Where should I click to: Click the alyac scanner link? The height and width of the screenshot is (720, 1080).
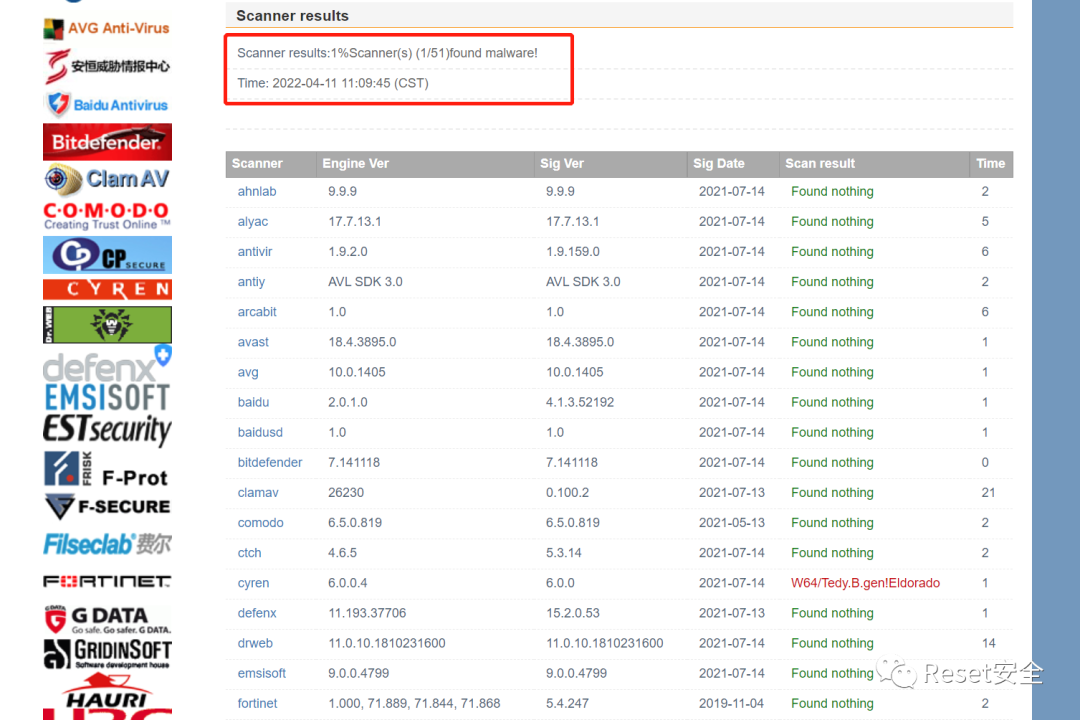pyautogui.click(x=253, y=222)
